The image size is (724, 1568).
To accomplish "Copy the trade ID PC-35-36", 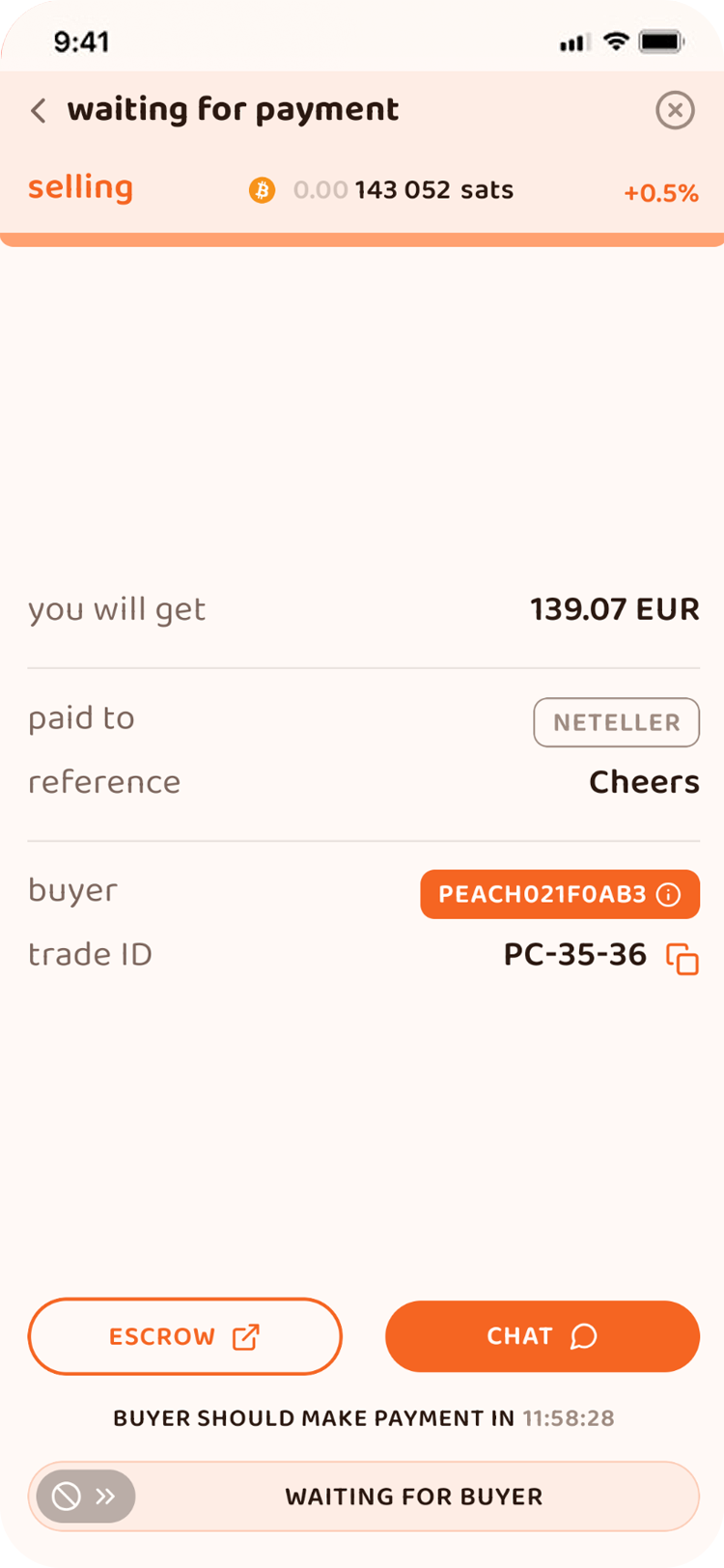I will pos(682,959).
